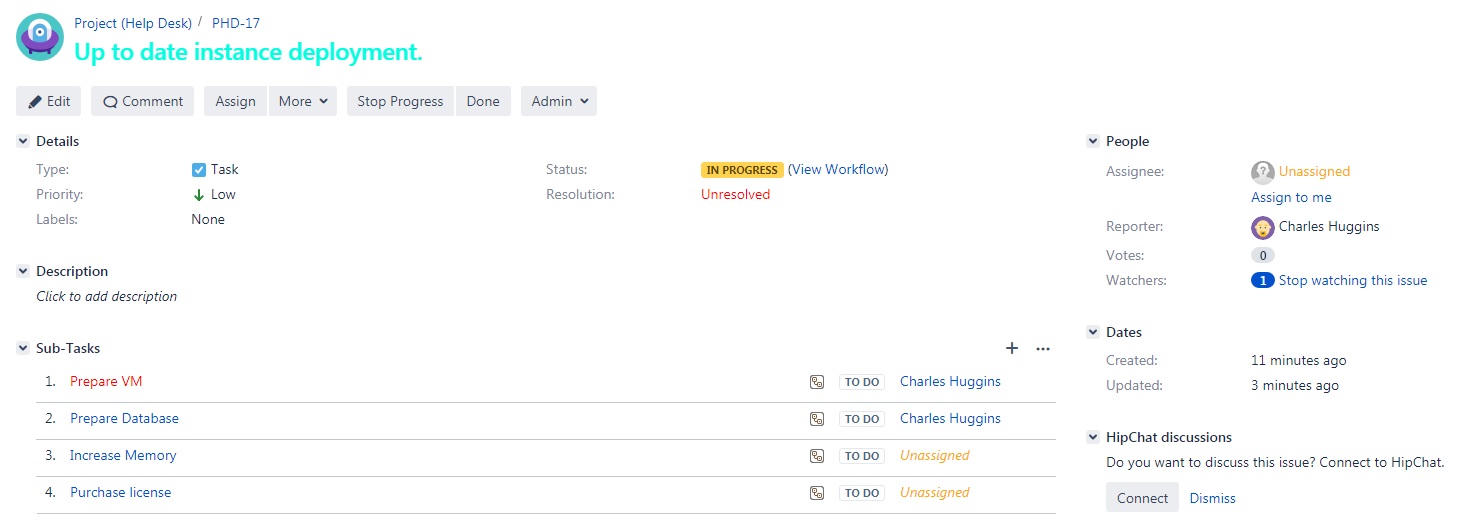Click the sub-task type icon for Prepare Database
The height and width of the screenshot is (531, 1462).
tap(817, 419)
